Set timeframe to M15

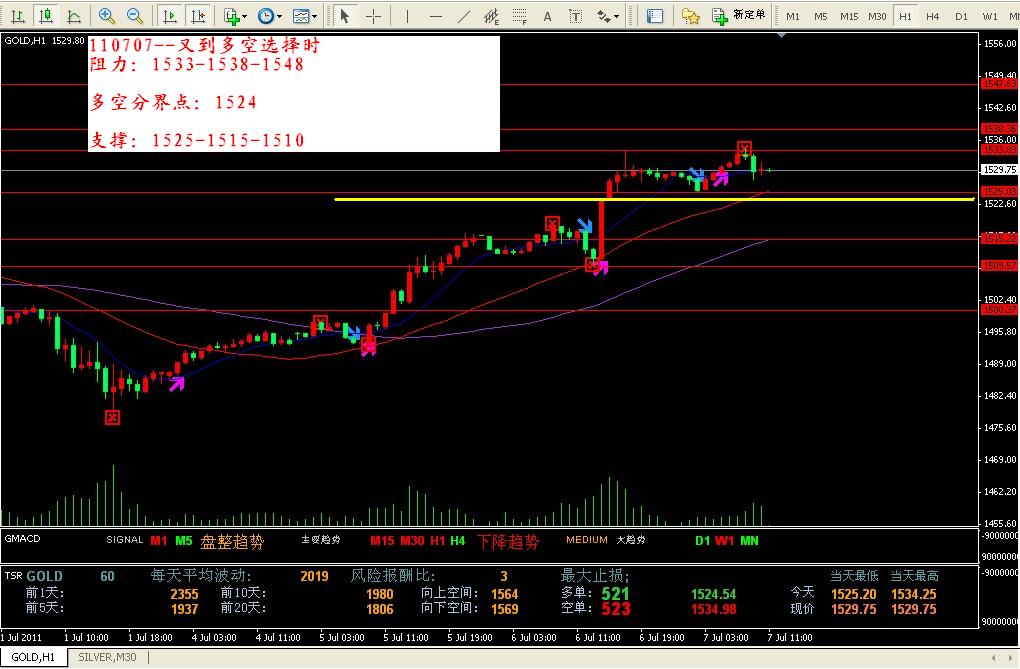coord(848,16)
